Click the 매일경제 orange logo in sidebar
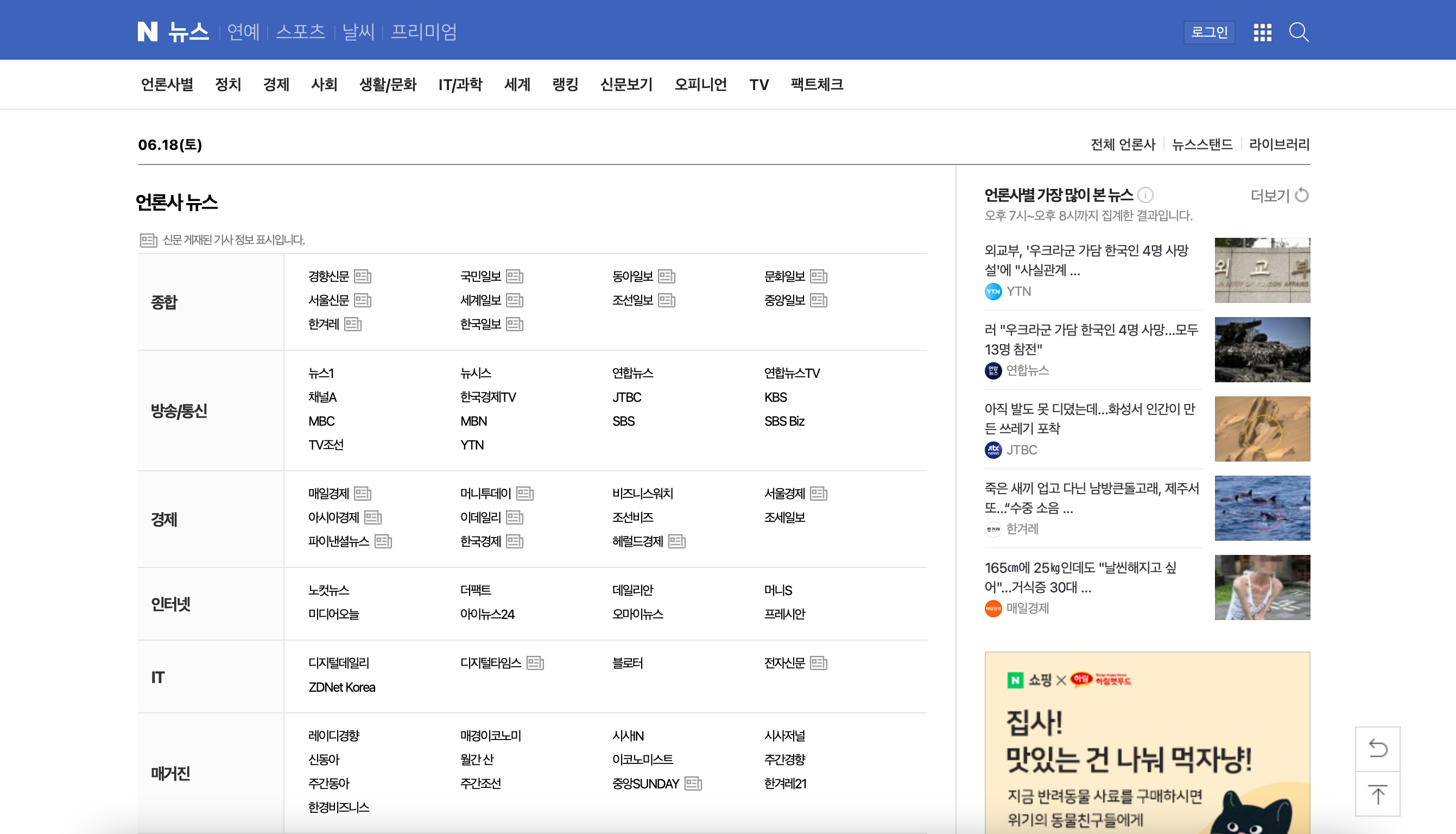The width and height of the screenshot is (1456, 834). [993, 608]
